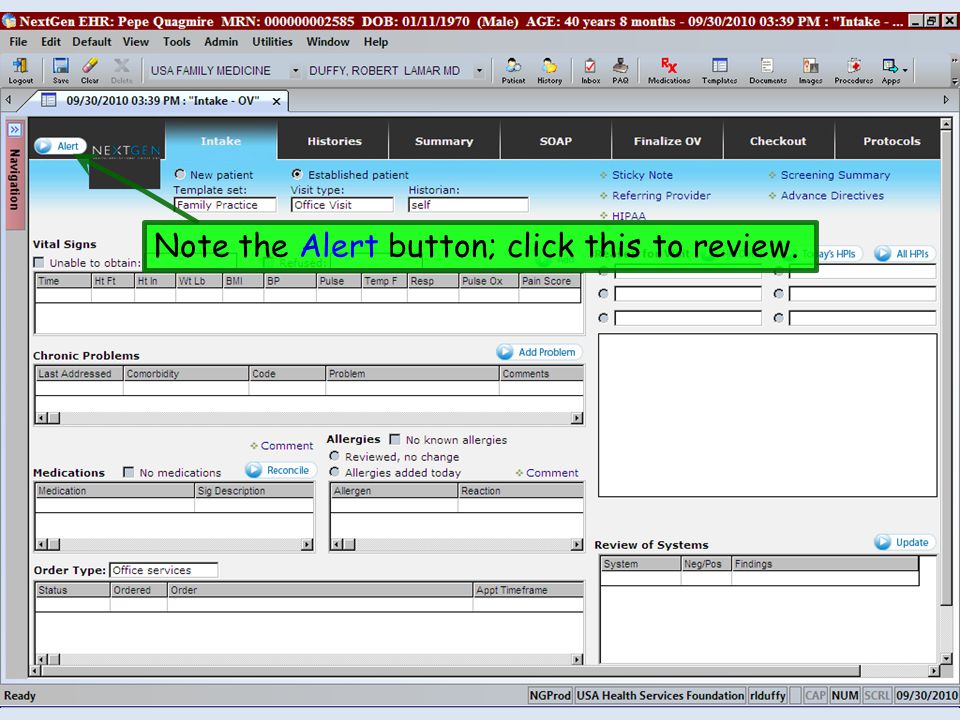
Task: Click the Allergies list horizontal scrollbar
Action: tap(457, 544)
